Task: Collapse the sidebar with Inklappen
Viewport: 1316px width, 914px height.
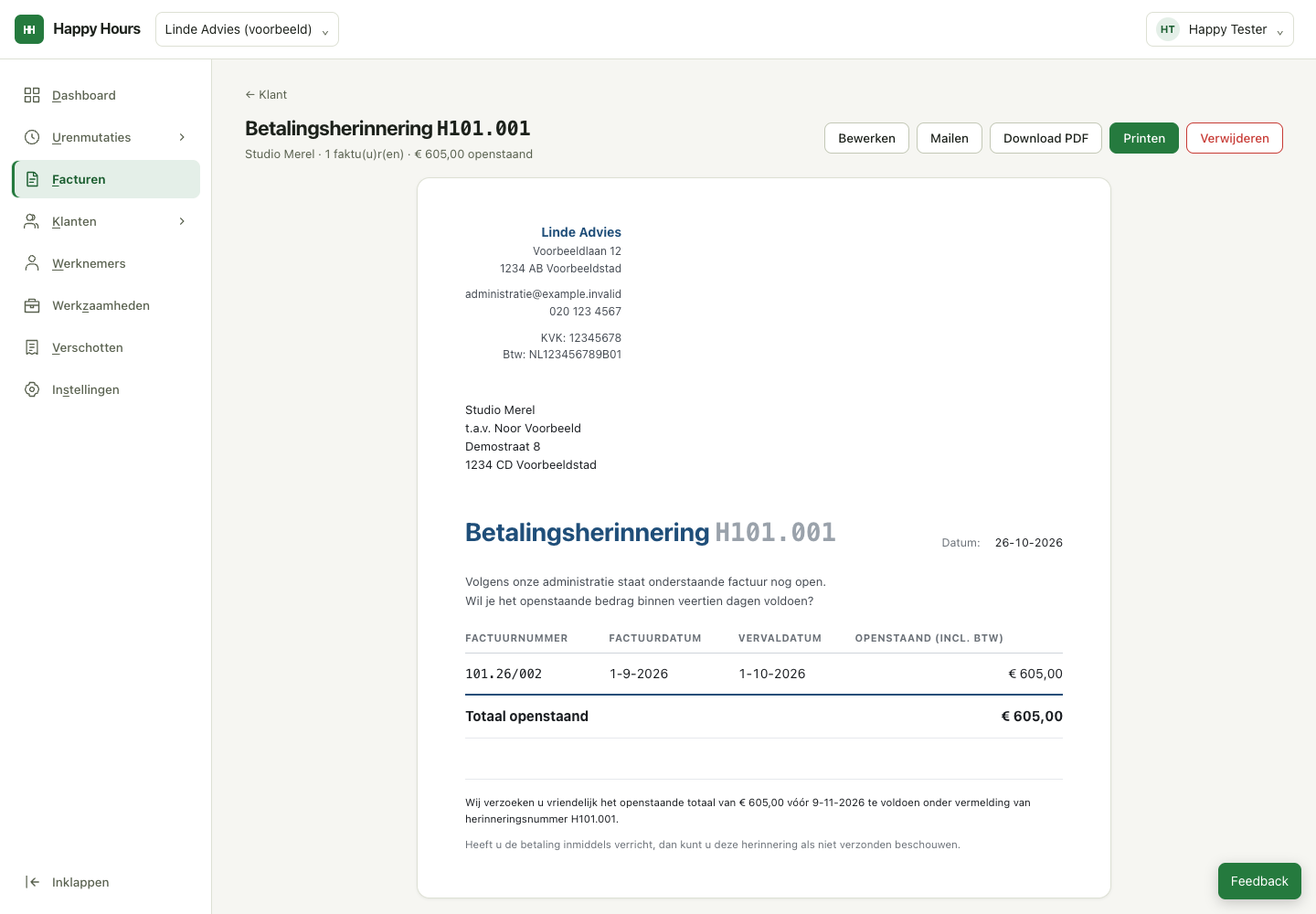Action: point(106,882)
